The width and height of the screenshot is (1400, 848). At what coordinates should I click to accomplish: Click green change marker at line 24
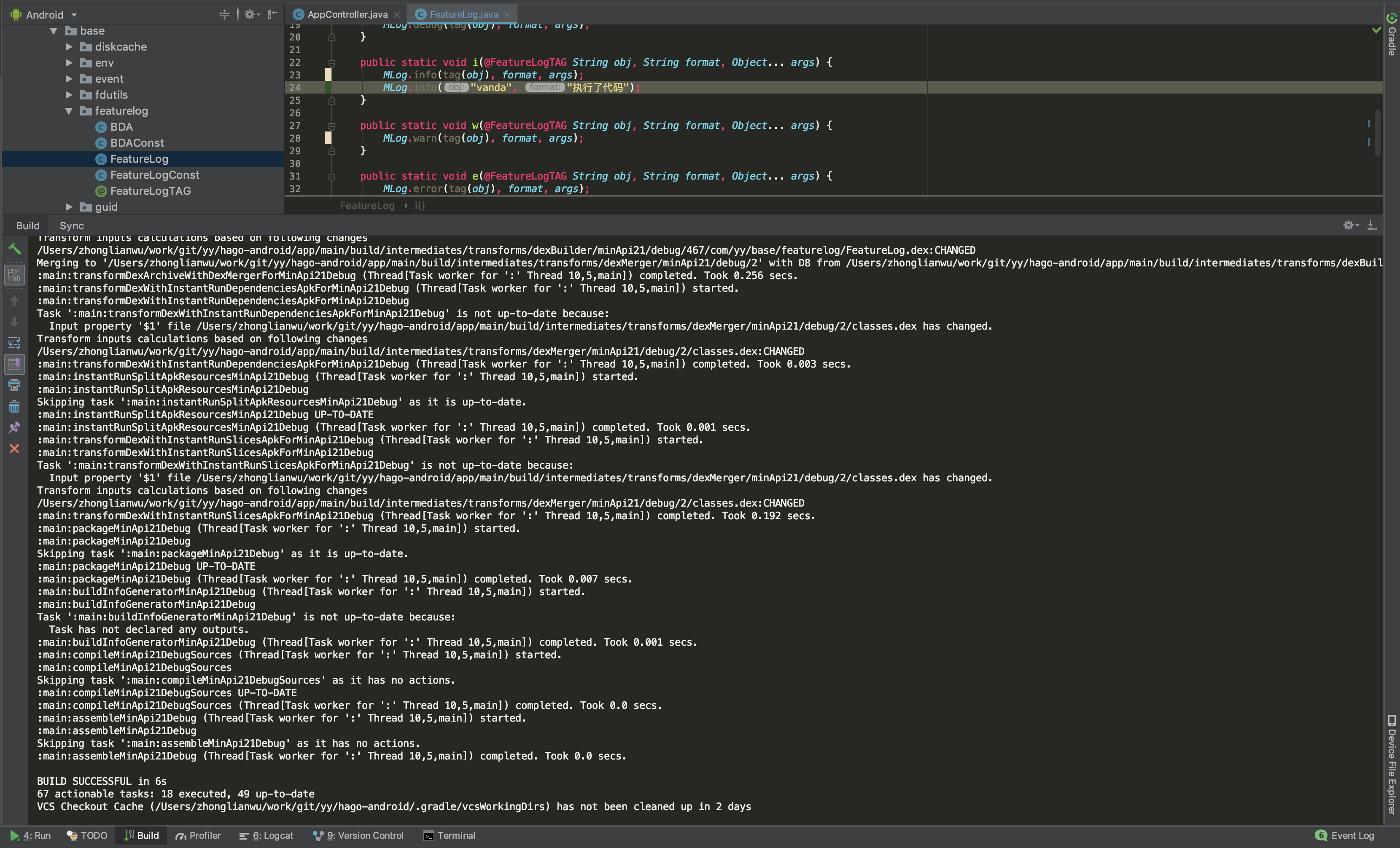point(328,88)
